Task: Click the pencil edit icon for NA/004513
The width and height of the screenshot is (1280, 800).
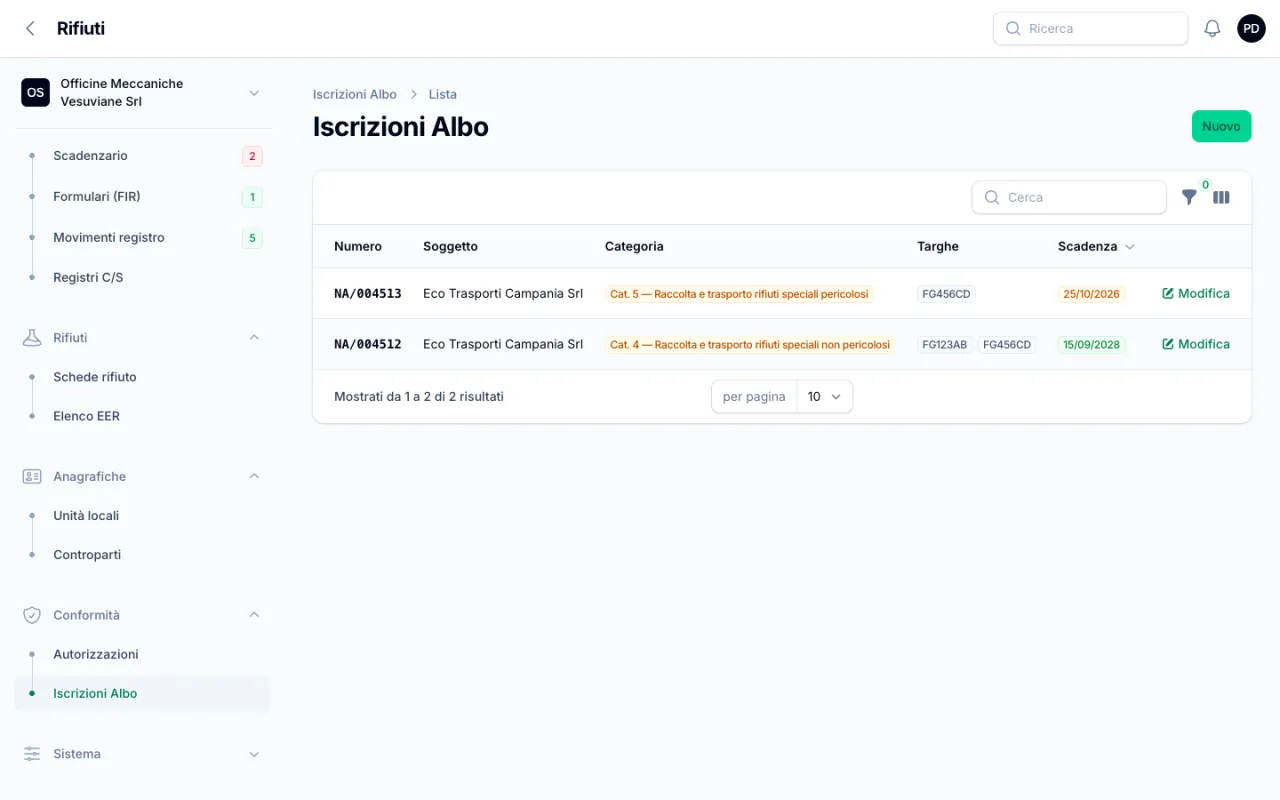Action: click(x=1168, y=294)
